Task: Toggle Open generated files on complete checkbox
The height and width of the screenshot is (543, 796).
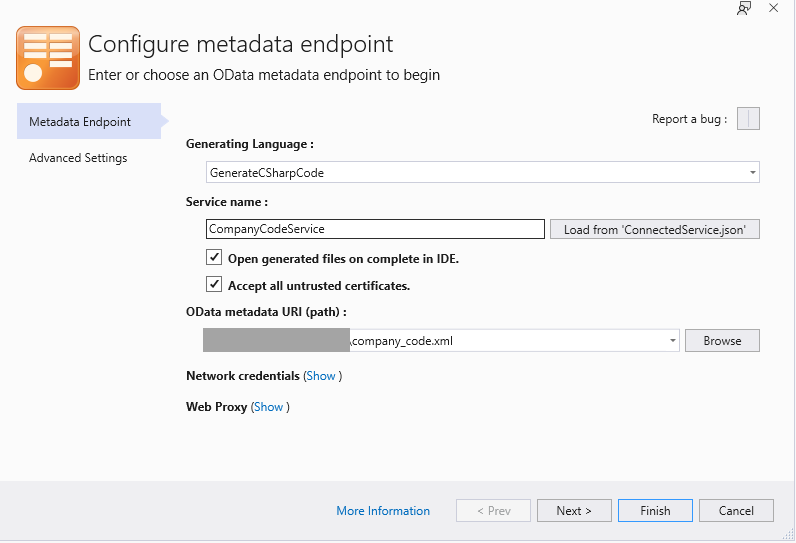Action: click(x=214, y=258)
